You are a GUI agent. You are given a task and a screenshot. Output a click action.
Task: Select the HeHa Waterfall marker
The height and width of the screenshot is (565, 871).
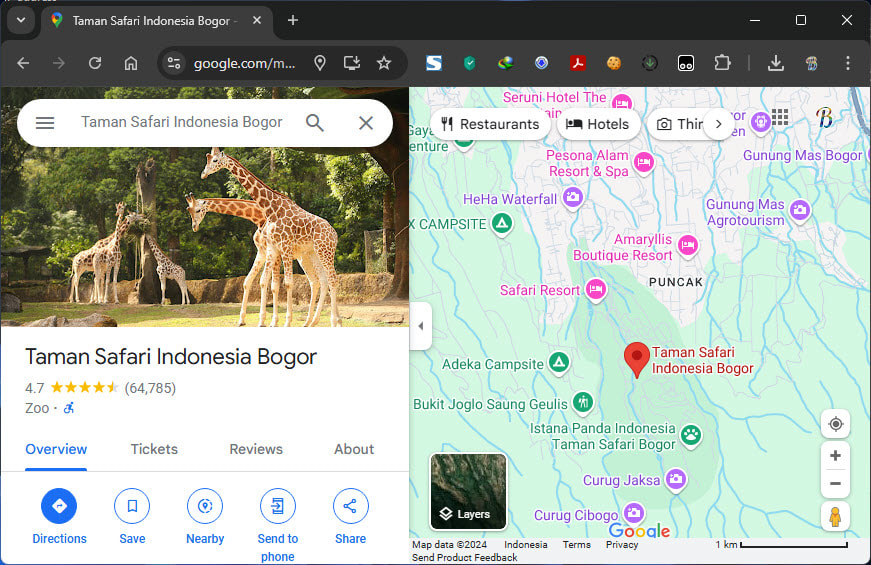click(x=573, y=197)
